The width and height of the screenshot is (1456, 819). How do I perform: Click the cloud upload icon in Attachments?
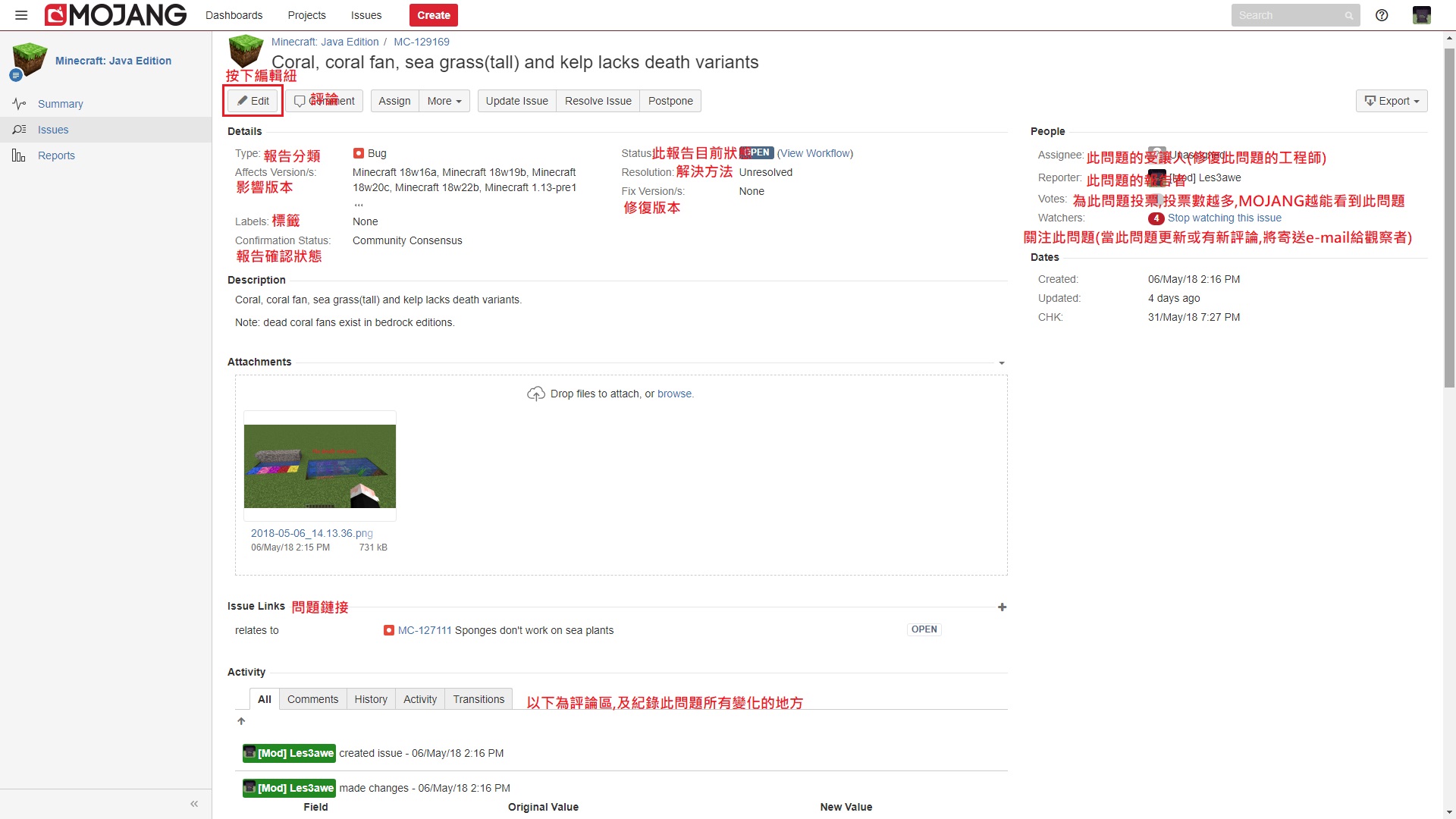pos(536,393)
